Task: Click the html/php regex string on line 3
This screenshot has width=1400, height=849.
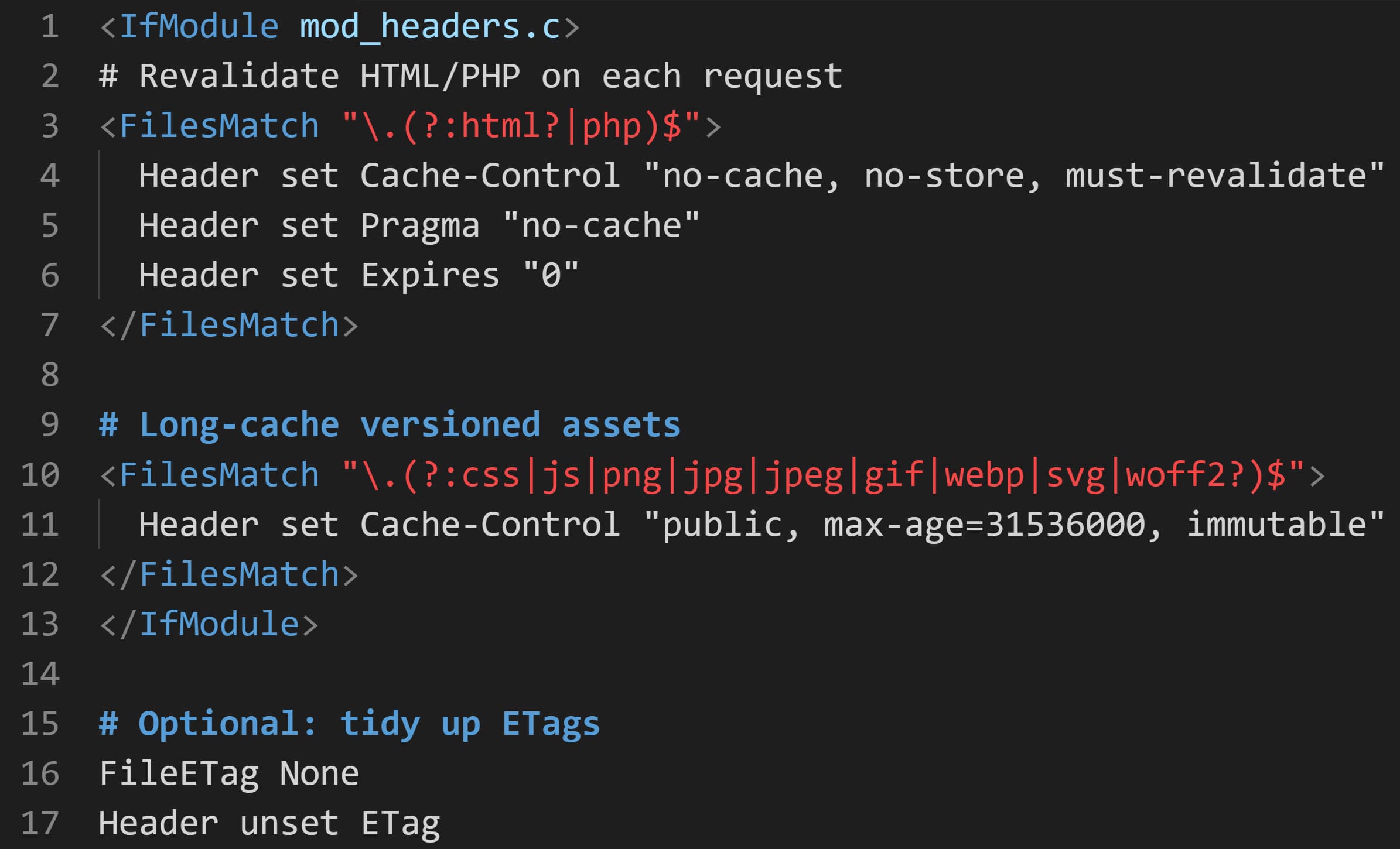Action: pyautogui.click(x=520, y=126)
